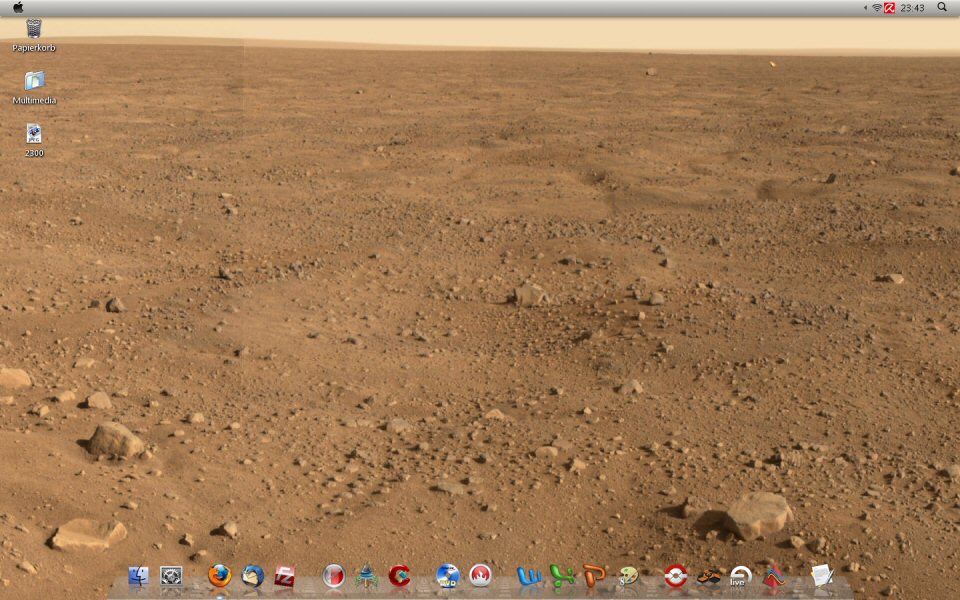Launch the paint palette app in dock
The height and width of the screenshot is (600, 960).
tap(628, 576)
